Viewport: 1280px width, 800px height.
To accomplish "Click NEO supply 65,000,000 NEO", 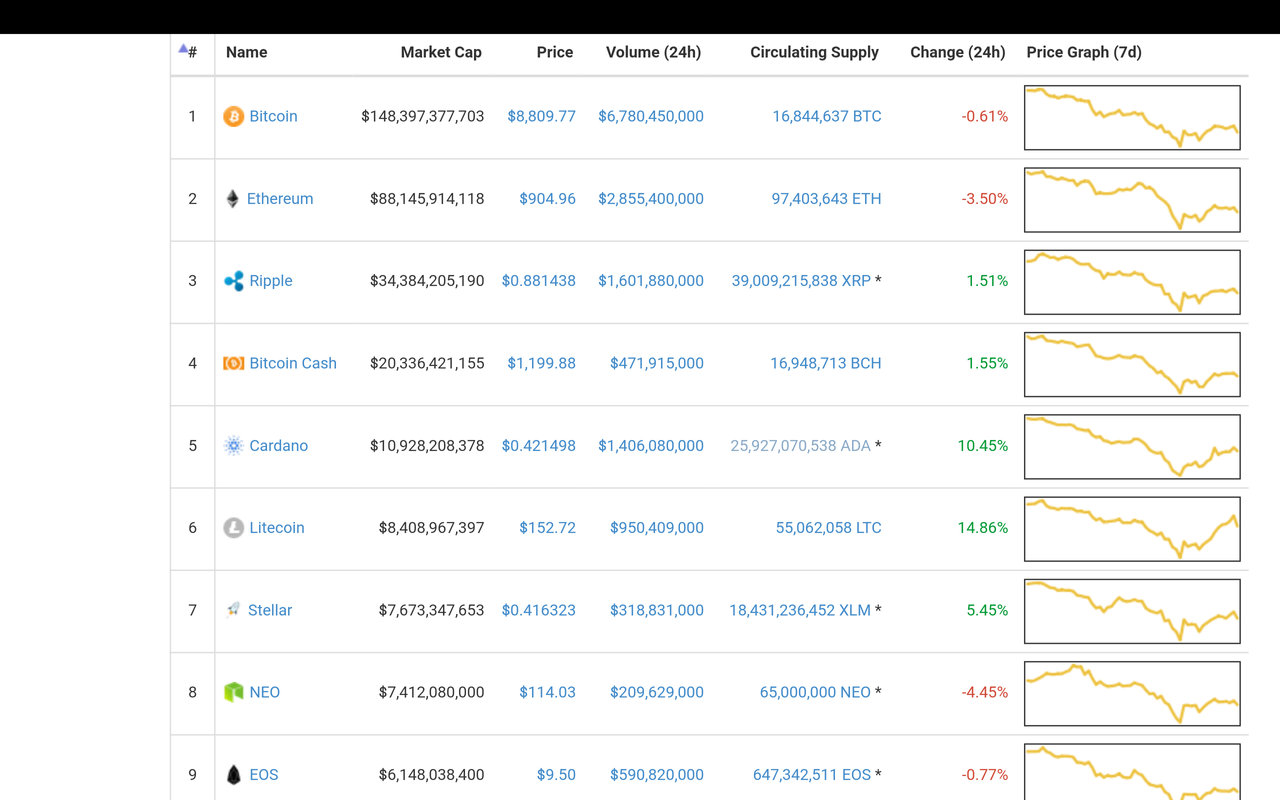I will click(x=815, y=692).
